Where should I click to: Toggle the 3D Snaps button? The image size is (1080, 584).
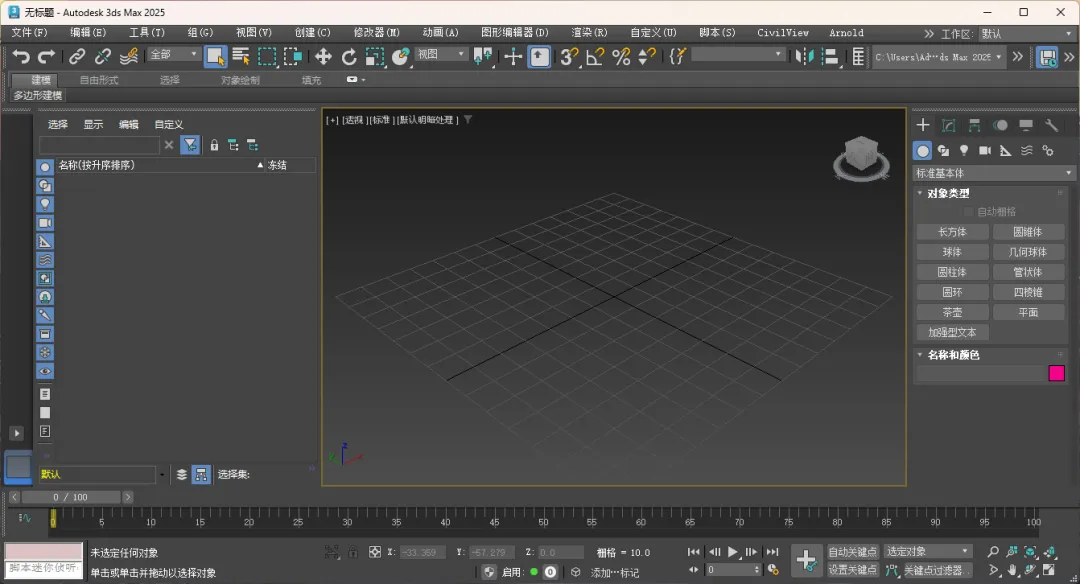coord(569,57)
